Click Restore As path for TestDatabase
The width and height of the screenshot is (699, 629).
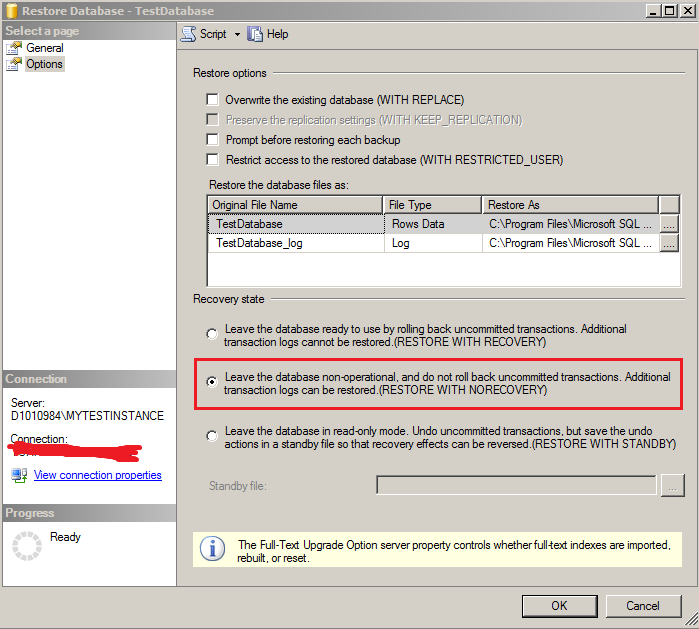pos(571,224)
